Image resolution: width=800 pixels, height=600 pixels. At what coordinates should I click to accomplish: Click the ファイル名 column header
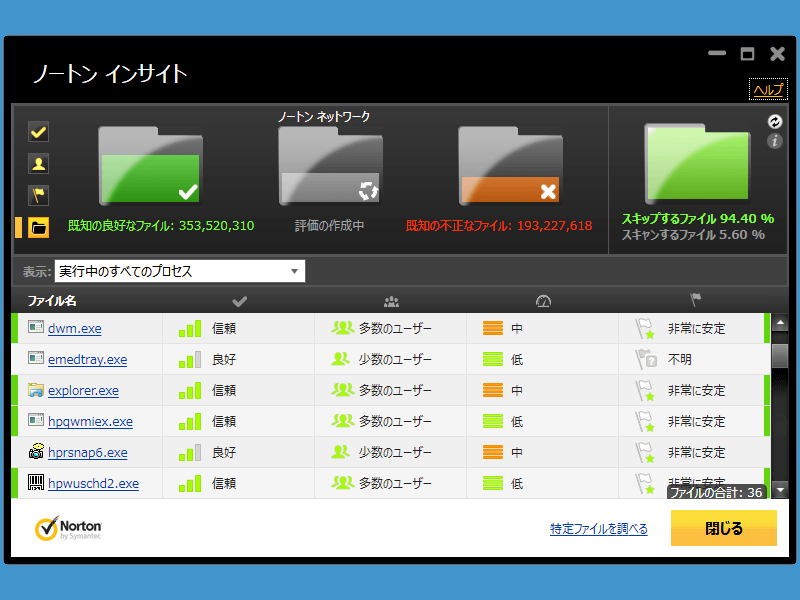pos(52,301)
